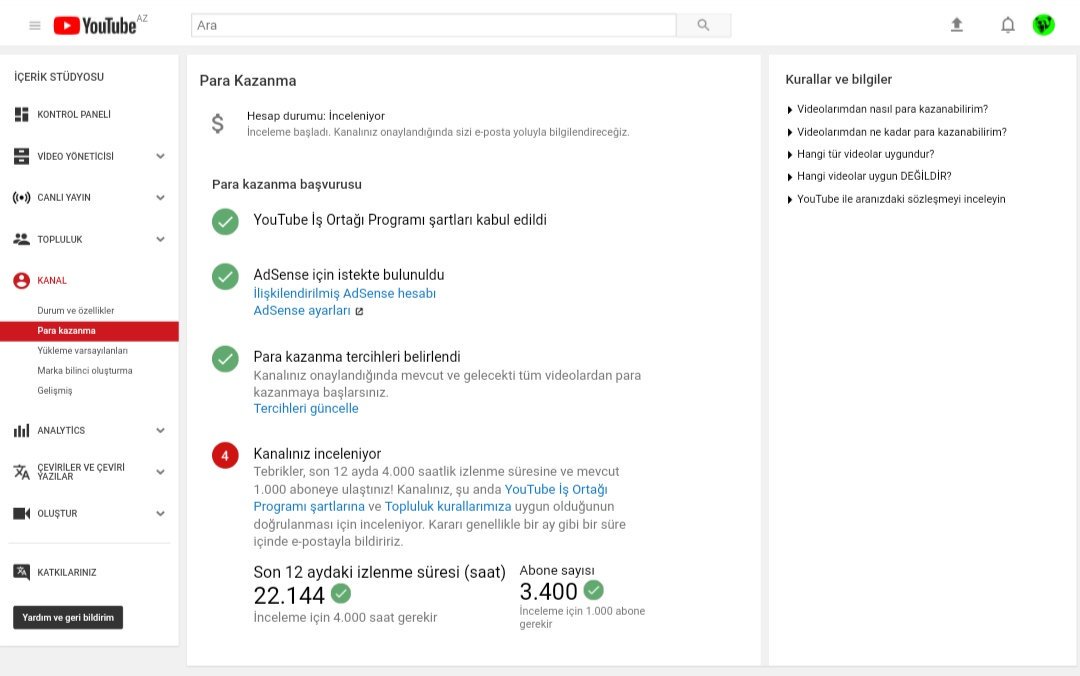Click the green check for İş Ortağı Programı
Image resolution: width=1080 pixels, height=676 pixels.
[x=225, y=221]
